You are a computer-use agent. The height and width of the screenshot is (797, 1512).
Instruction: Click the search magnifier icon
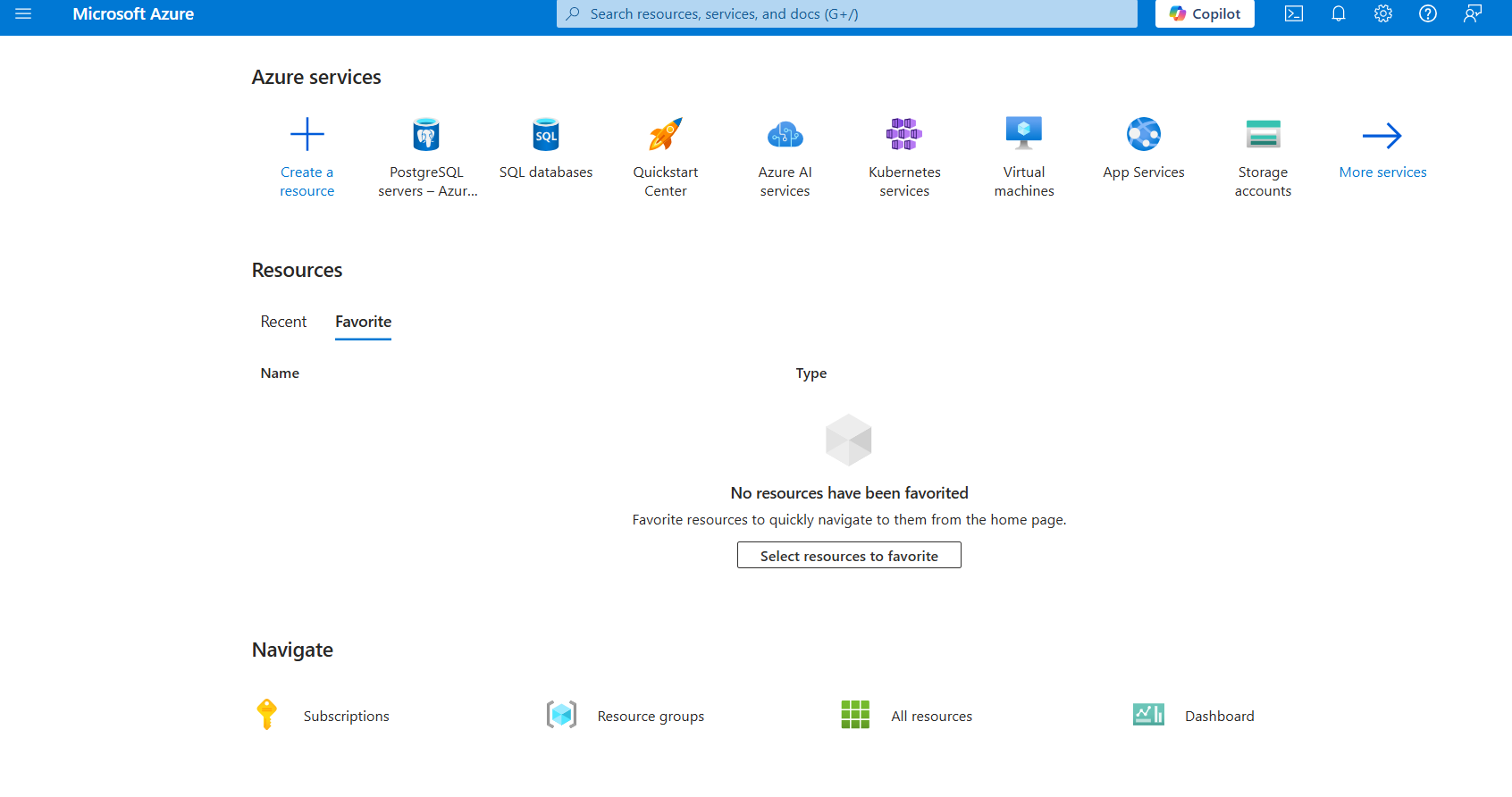click(573, 13)
